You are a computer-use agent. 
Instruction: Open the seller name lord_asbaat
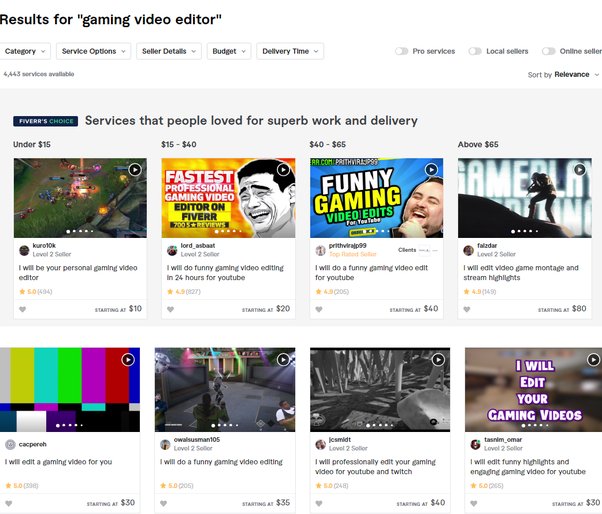point(198,246)
